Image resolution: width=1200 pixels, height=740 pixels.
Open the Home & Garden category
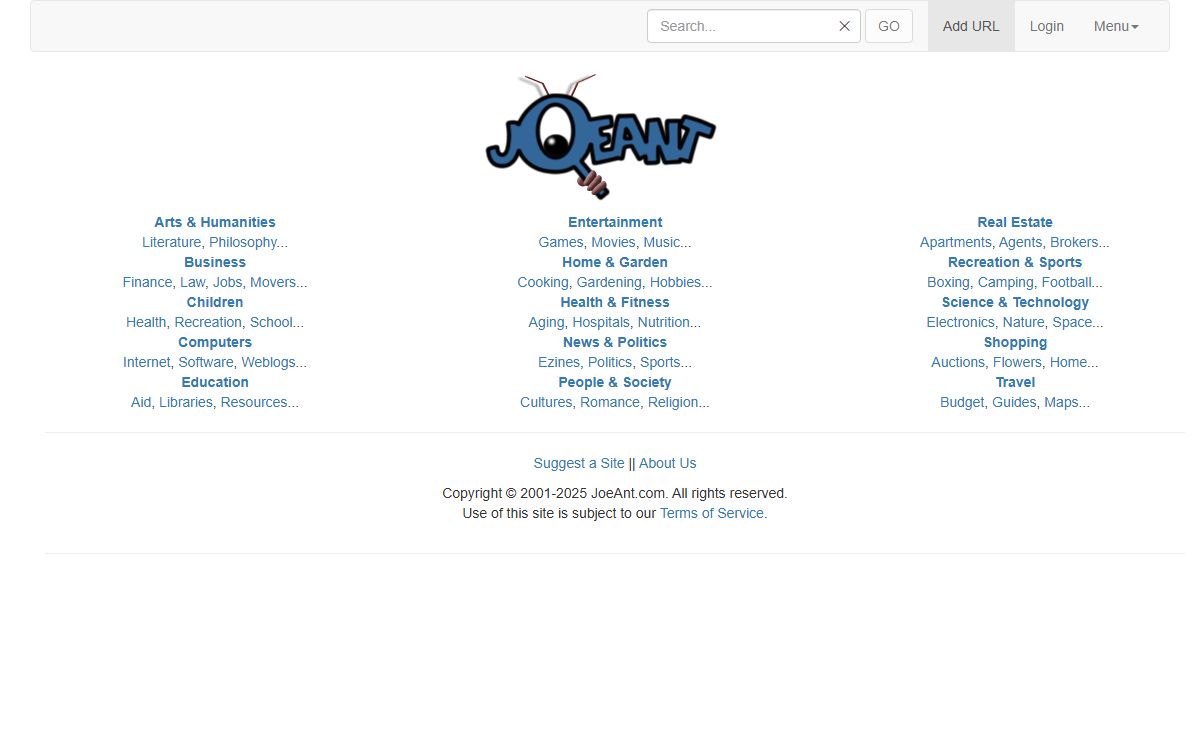615,262
